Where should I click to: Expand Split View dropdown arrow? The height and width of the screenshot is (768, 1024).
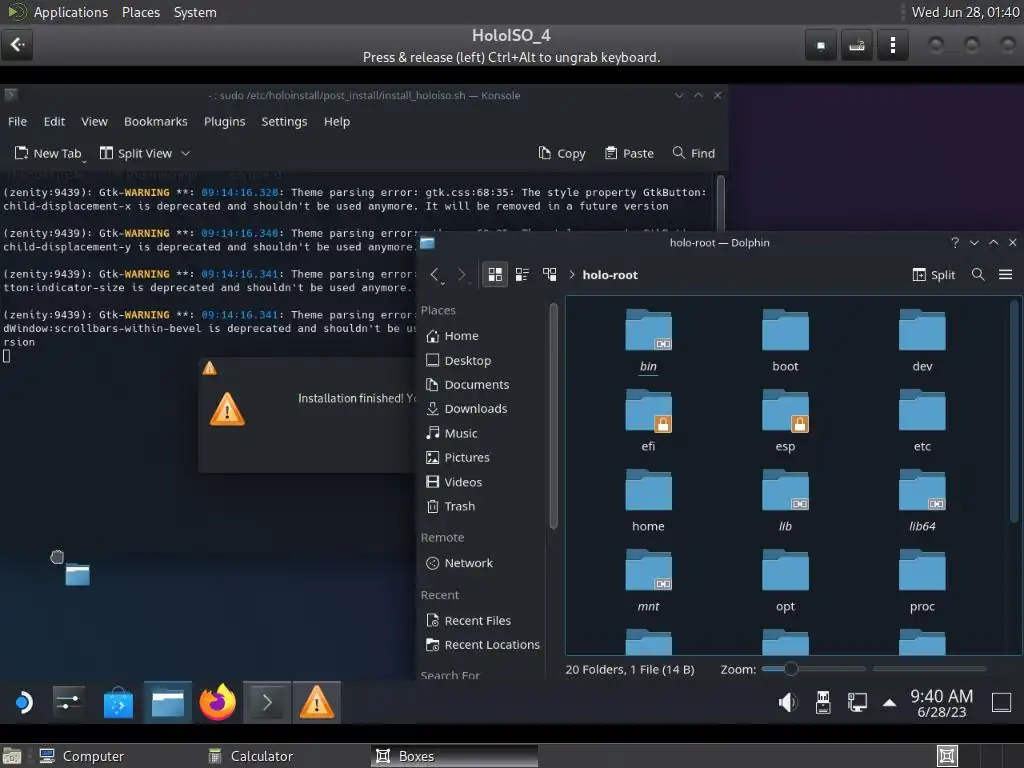(185, 153)
